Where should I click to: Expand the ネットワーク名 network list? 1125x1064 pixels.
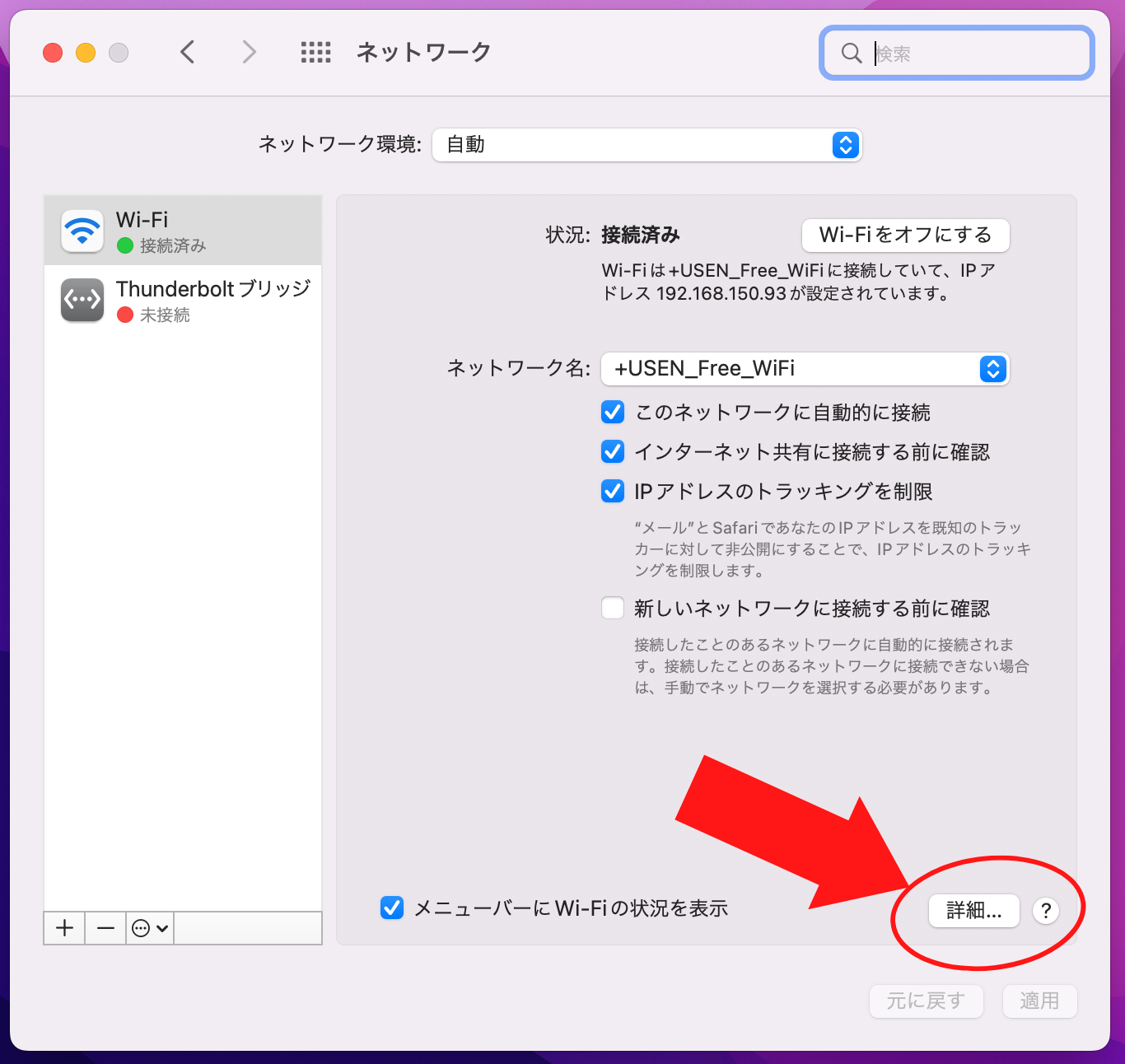click(x=992, y=369)
